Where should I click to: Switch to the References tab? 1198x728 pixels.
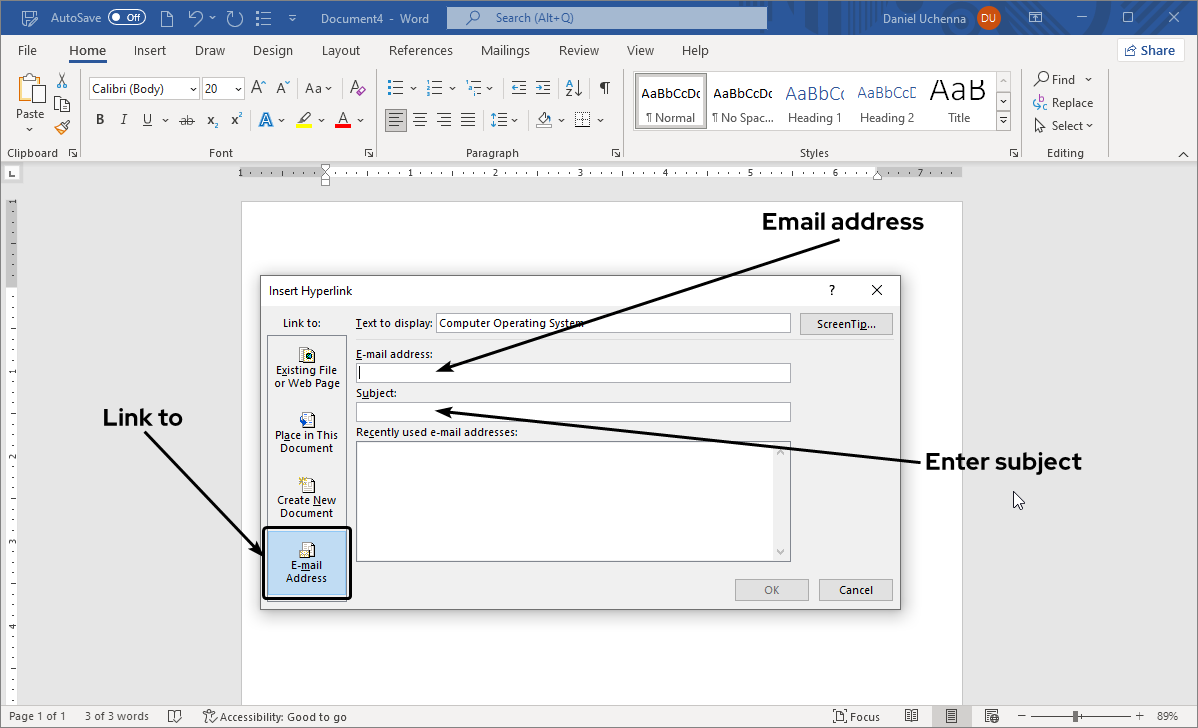pyautogui.click(x=420, y=51)
